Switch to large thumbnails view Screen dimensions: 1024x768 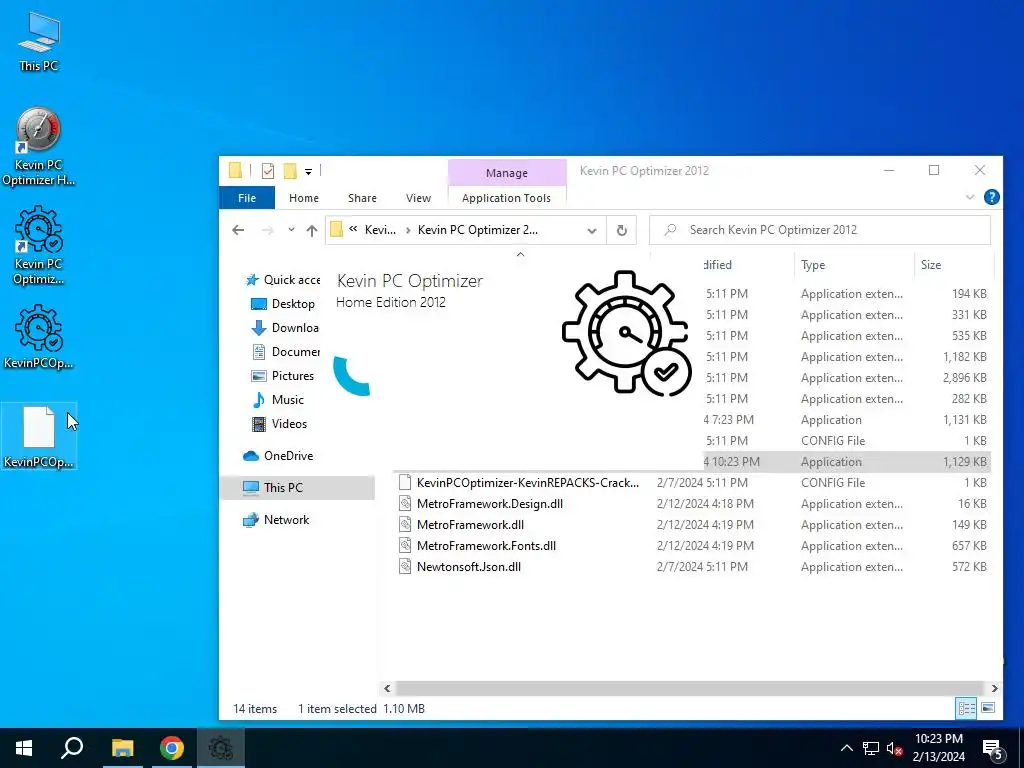[988, 708]
